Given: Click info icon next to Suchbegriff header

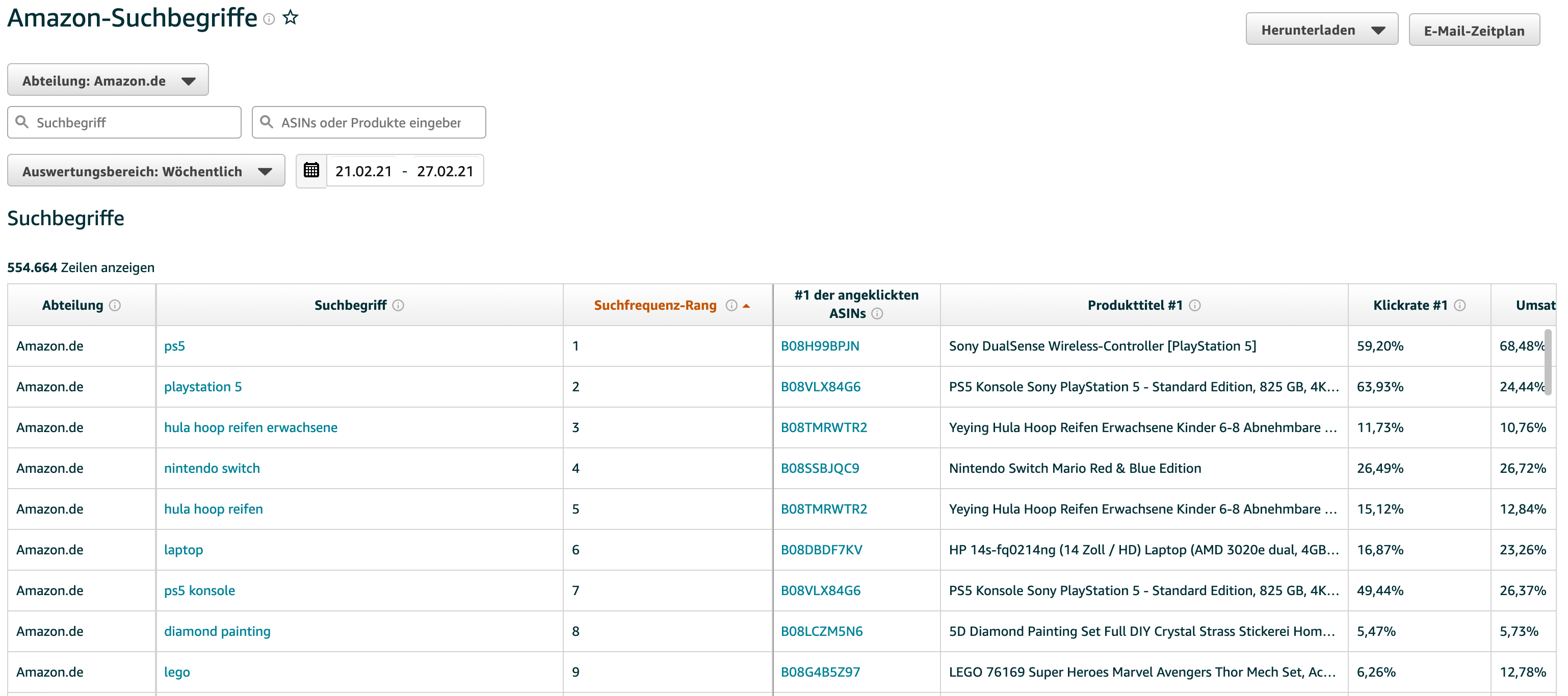Looking at the screenshot, I should point(398,305).
